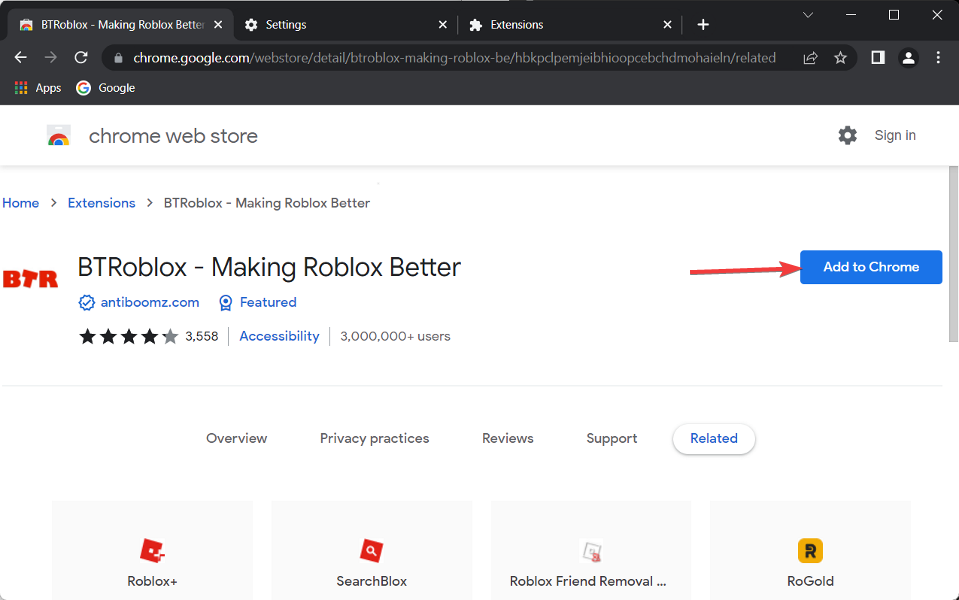Click the 3,558 ratings count
The width and height of the screenshot is (959, 600).
point(202,336)
